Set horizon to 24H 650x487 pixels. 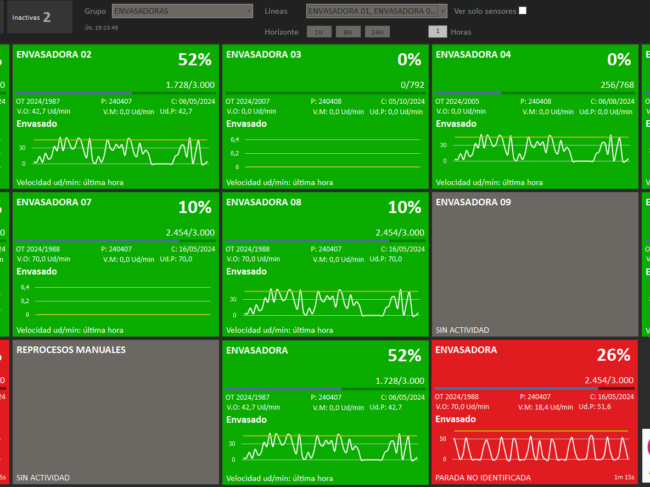[377, 32]
